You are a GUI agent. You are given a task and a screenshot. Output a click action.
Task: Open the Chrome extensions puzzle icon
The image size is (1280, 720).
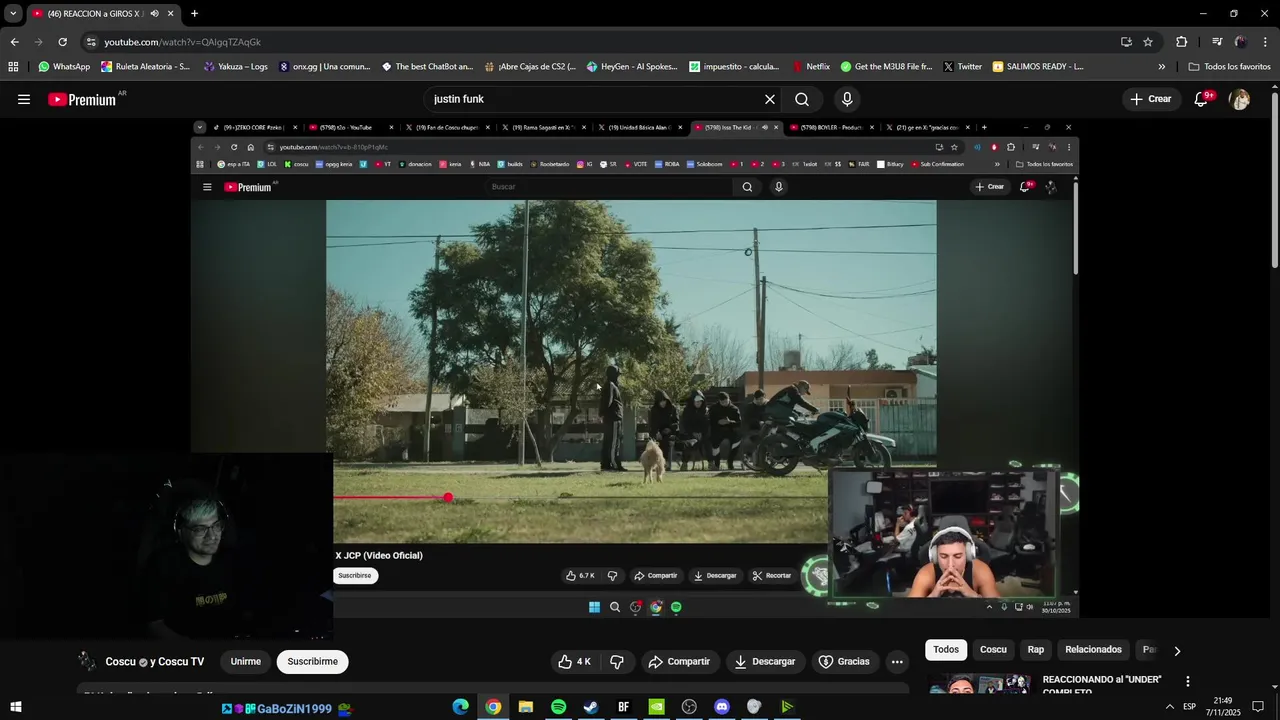click(x=1182, y=42)
